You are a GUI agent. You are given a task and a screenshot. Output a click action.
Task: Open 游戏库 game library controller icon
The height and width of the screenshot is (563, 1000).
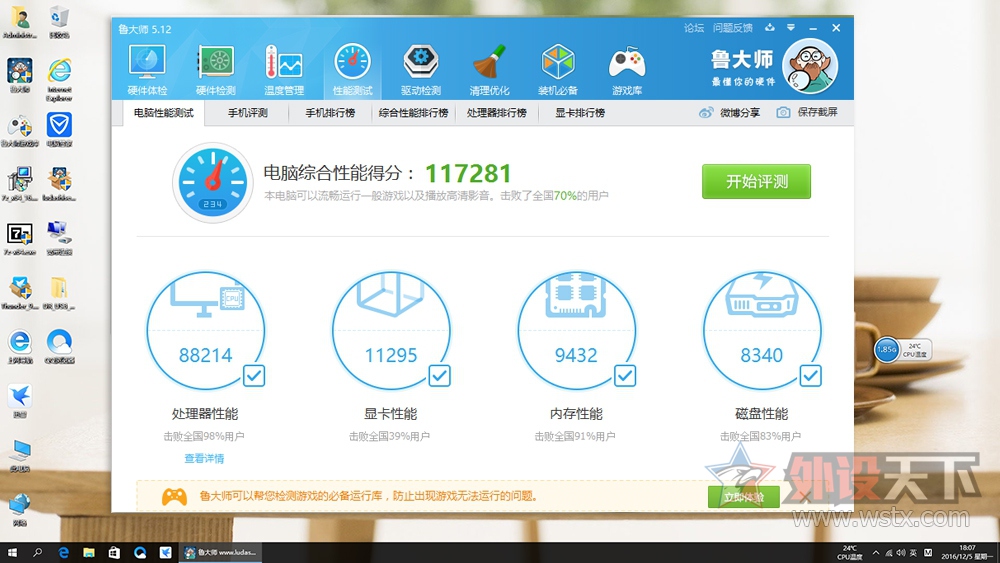pyautogui.click(x=627, y=71)
